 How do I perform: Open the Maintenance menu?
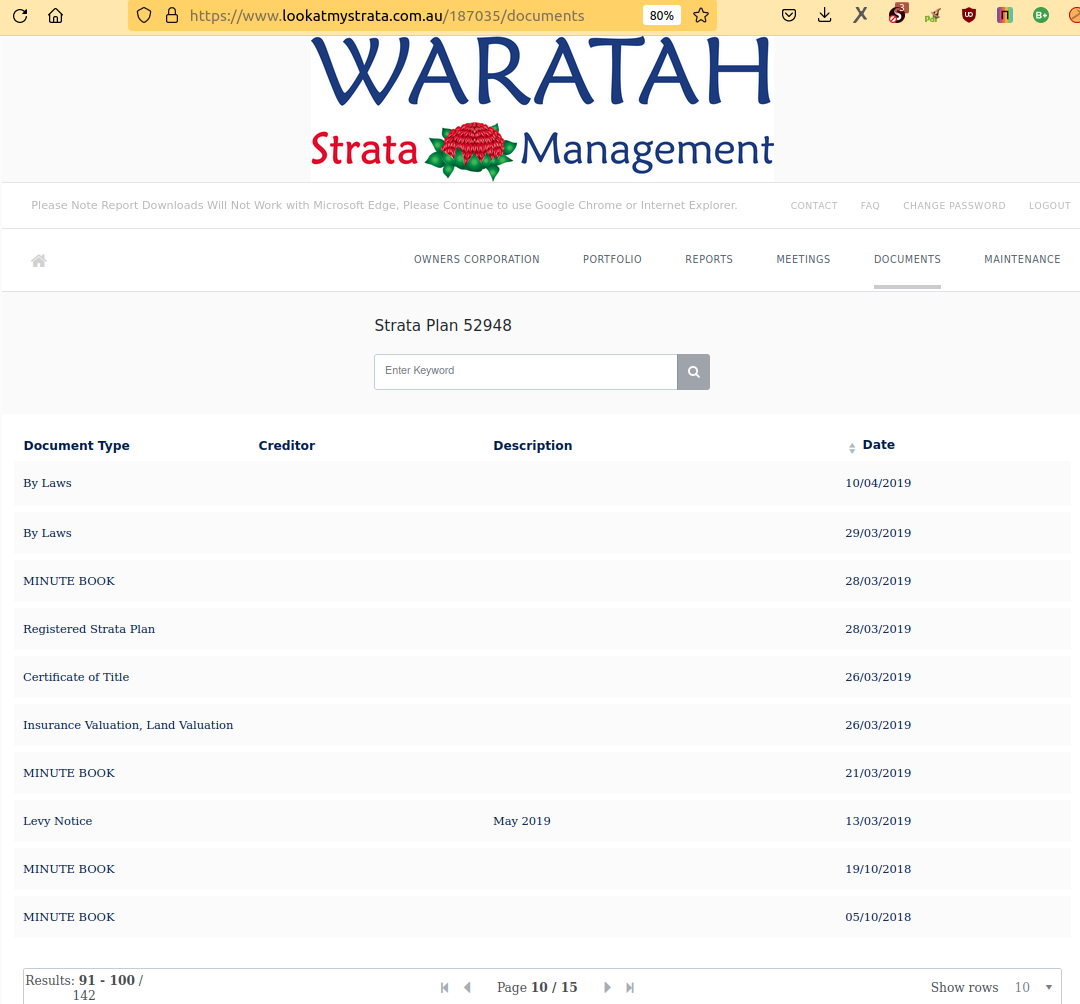point(1022,260)
